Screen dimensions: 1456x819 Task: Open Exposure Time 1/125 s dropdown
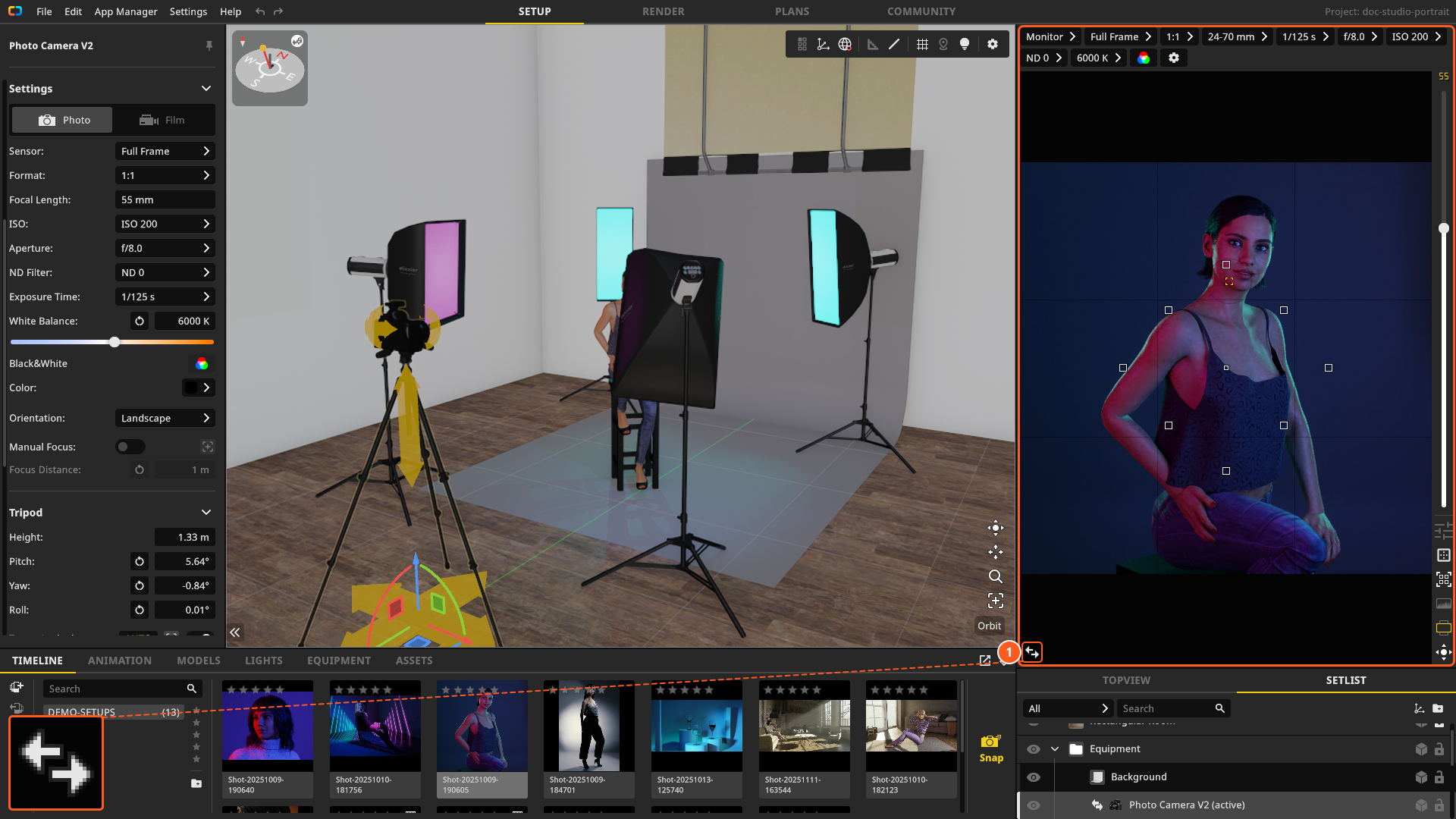(165, 297)
